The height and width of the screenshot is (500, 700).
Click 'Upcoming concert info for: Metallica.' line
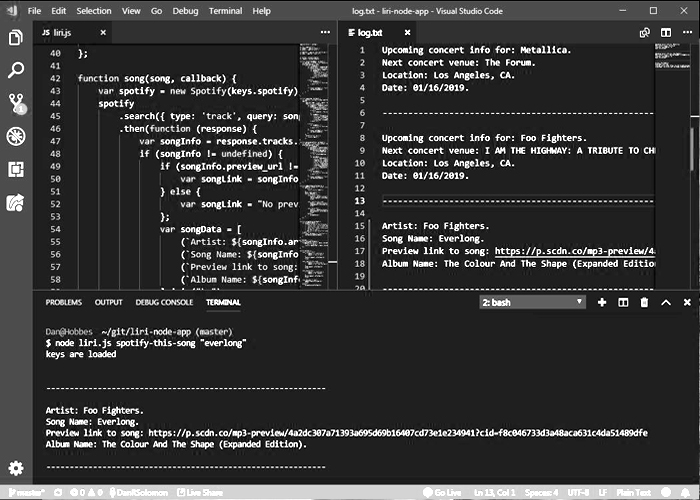476,50
